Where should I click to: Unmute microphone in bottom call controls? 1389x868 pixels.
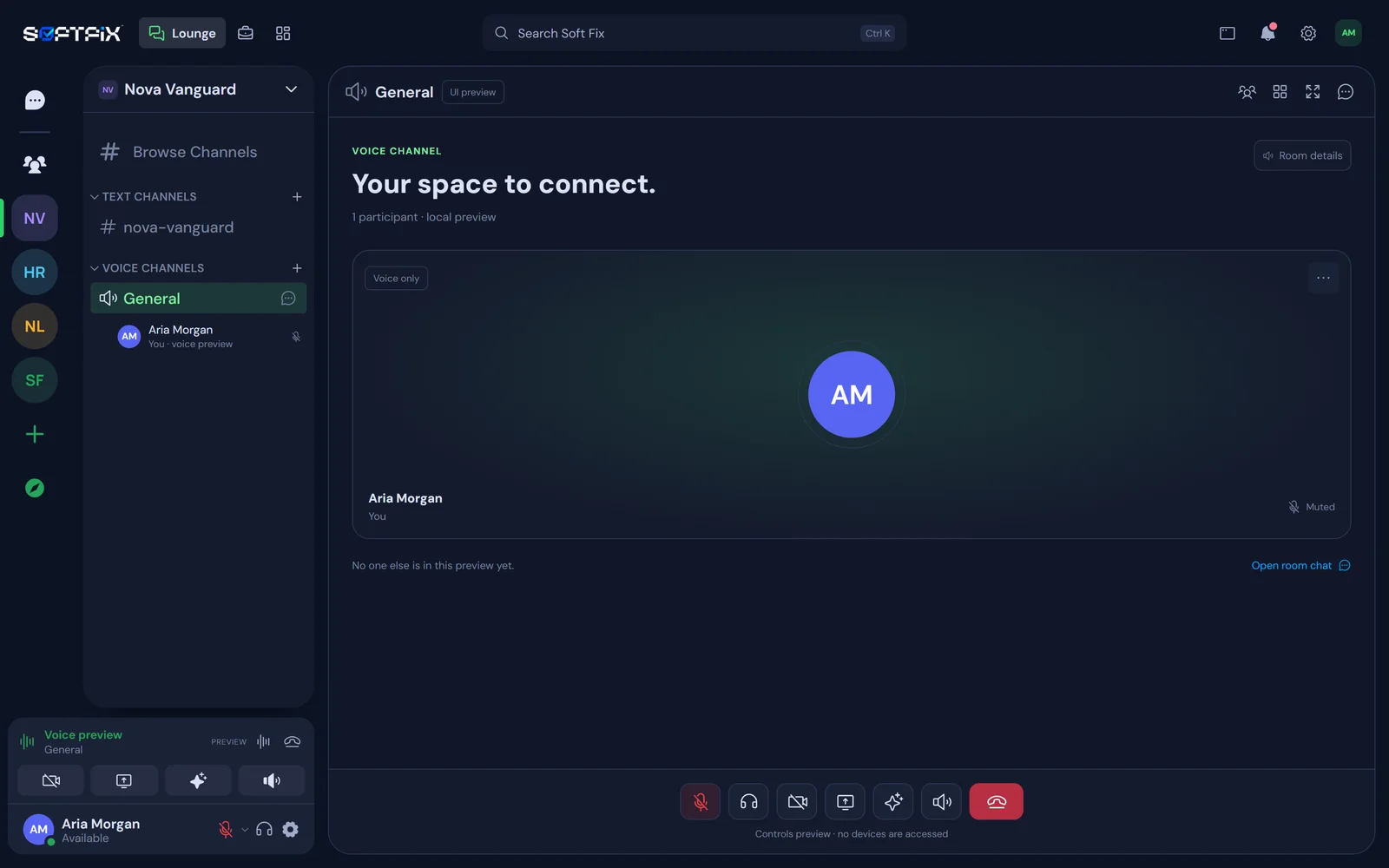tap(701, 802)
